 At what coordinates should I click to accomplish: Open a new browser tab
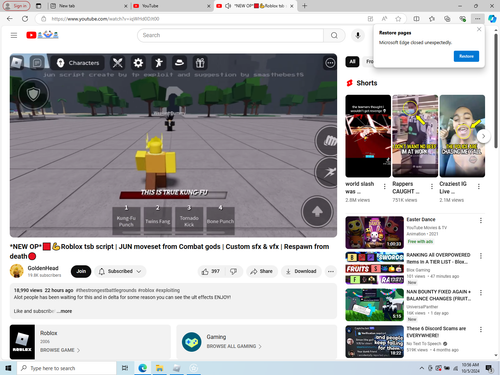click(x=304, y=6)
